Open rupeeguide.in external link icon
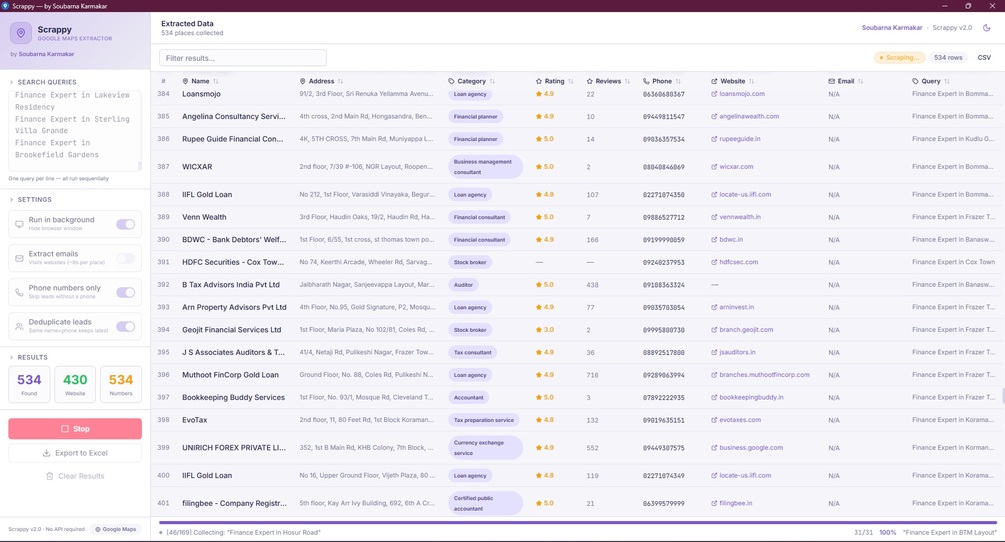This screenshot has height=542, width=1005. click(x=714, y=139)
